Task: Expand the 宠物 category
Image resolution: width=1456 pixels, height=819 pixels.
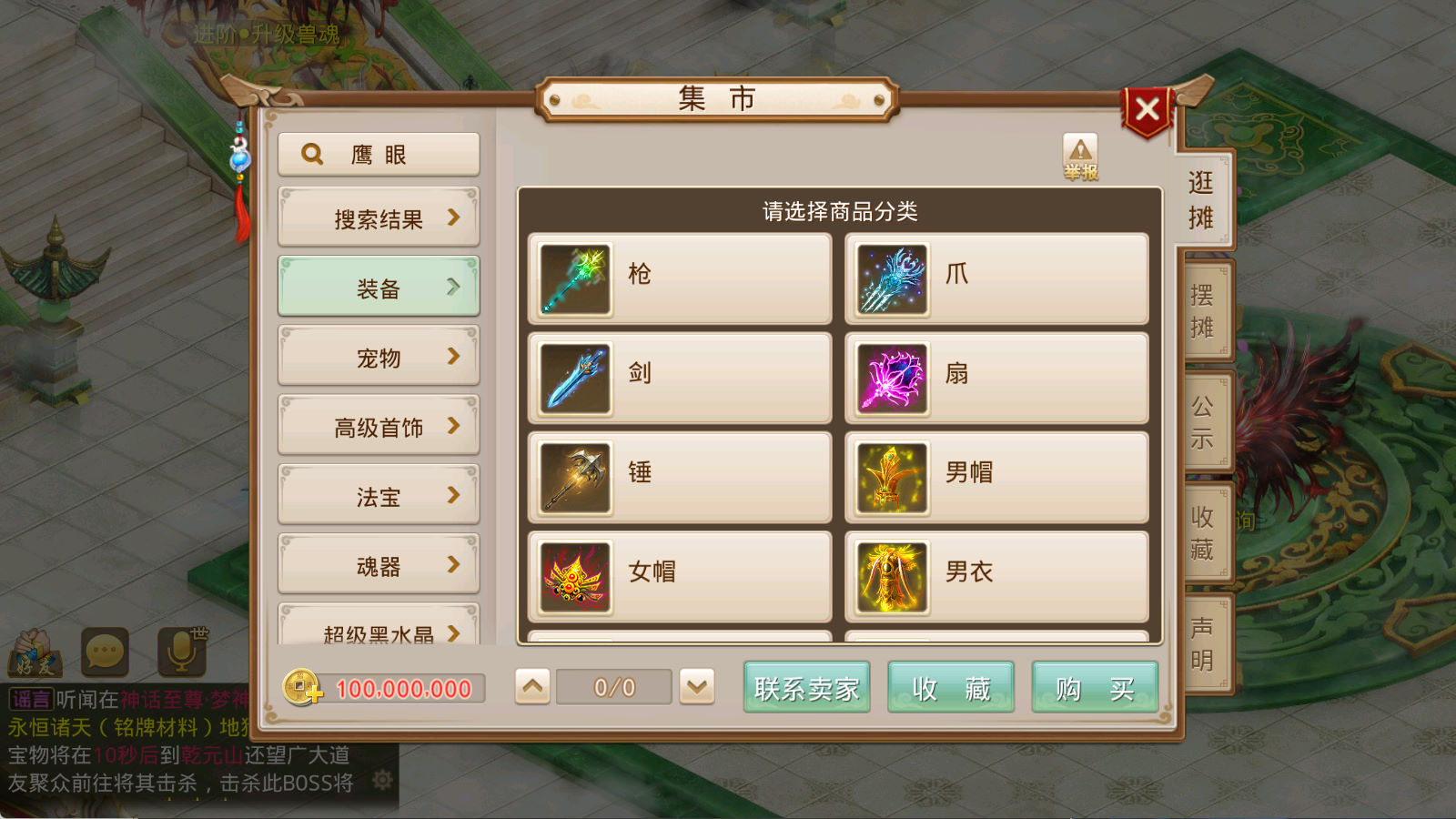Action: coord(379,357)
